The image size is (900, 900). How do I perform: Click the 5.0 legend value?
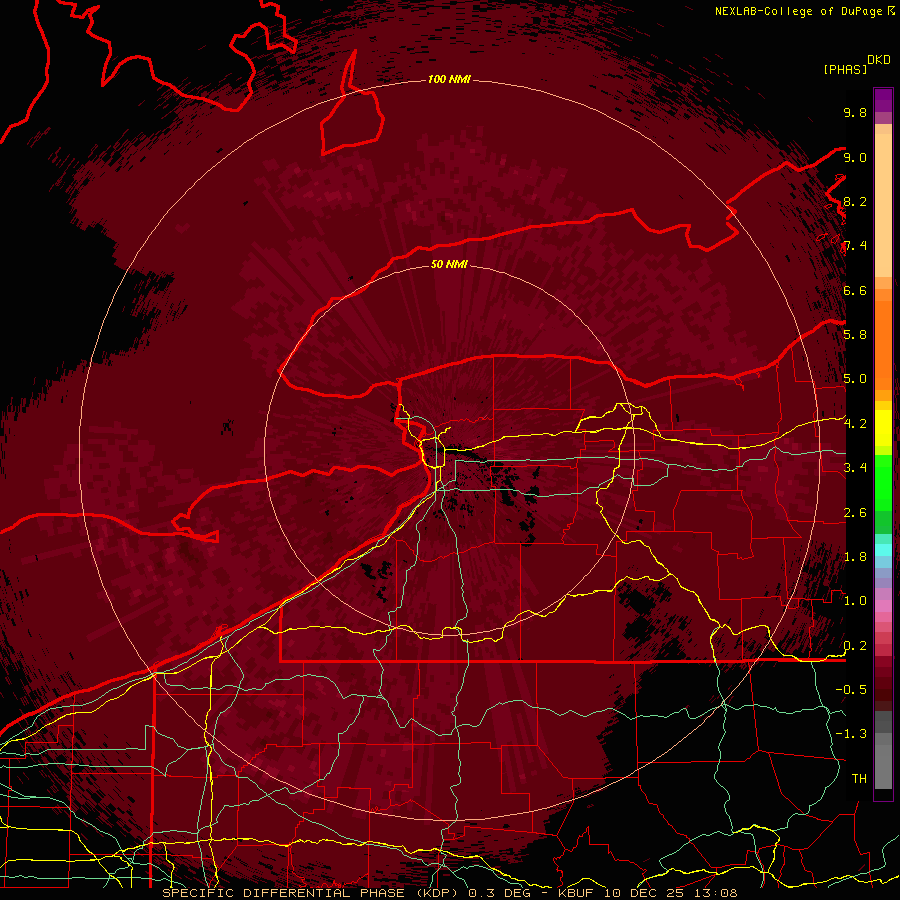[x=855, y=379]
